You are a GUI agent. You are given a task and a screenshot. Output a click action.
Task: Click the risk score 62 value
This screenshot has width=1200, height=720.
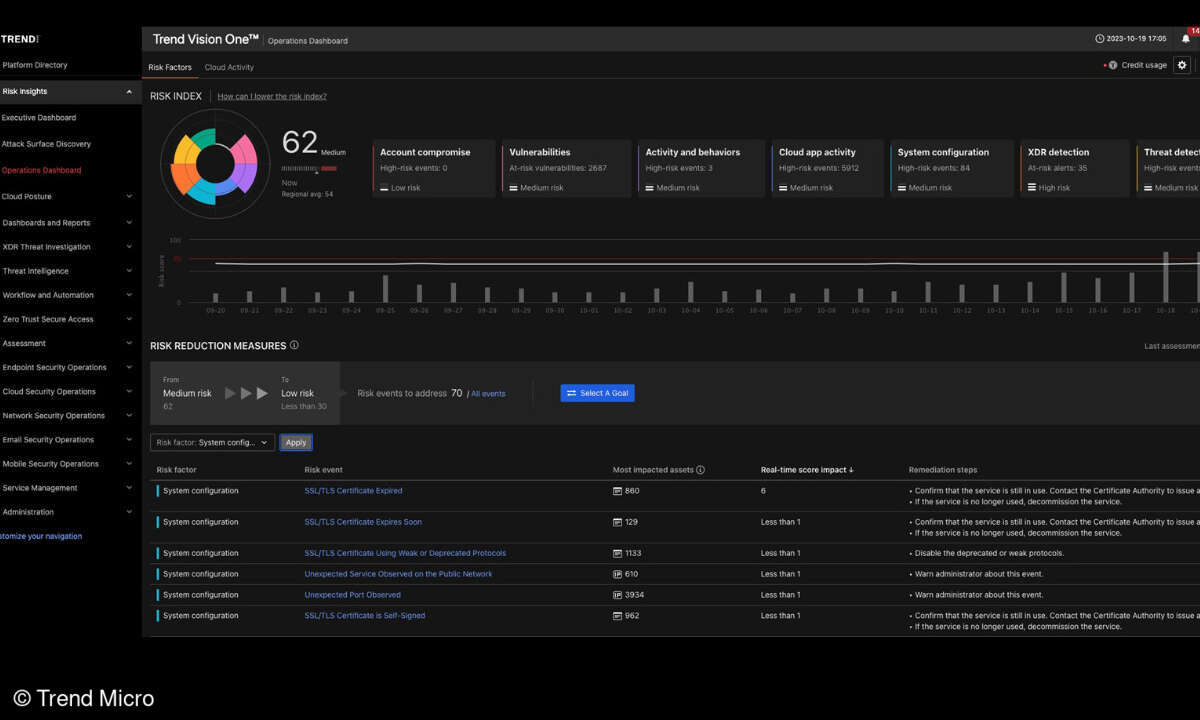pyautogui.click(x=299, y=142)
